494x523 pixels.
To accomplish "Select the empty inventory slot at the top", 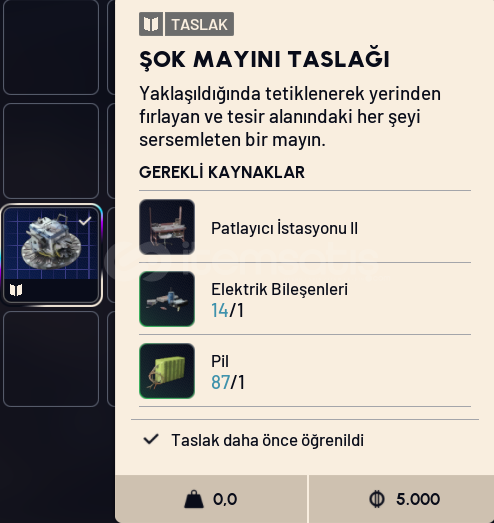I will tap(51, 47).
